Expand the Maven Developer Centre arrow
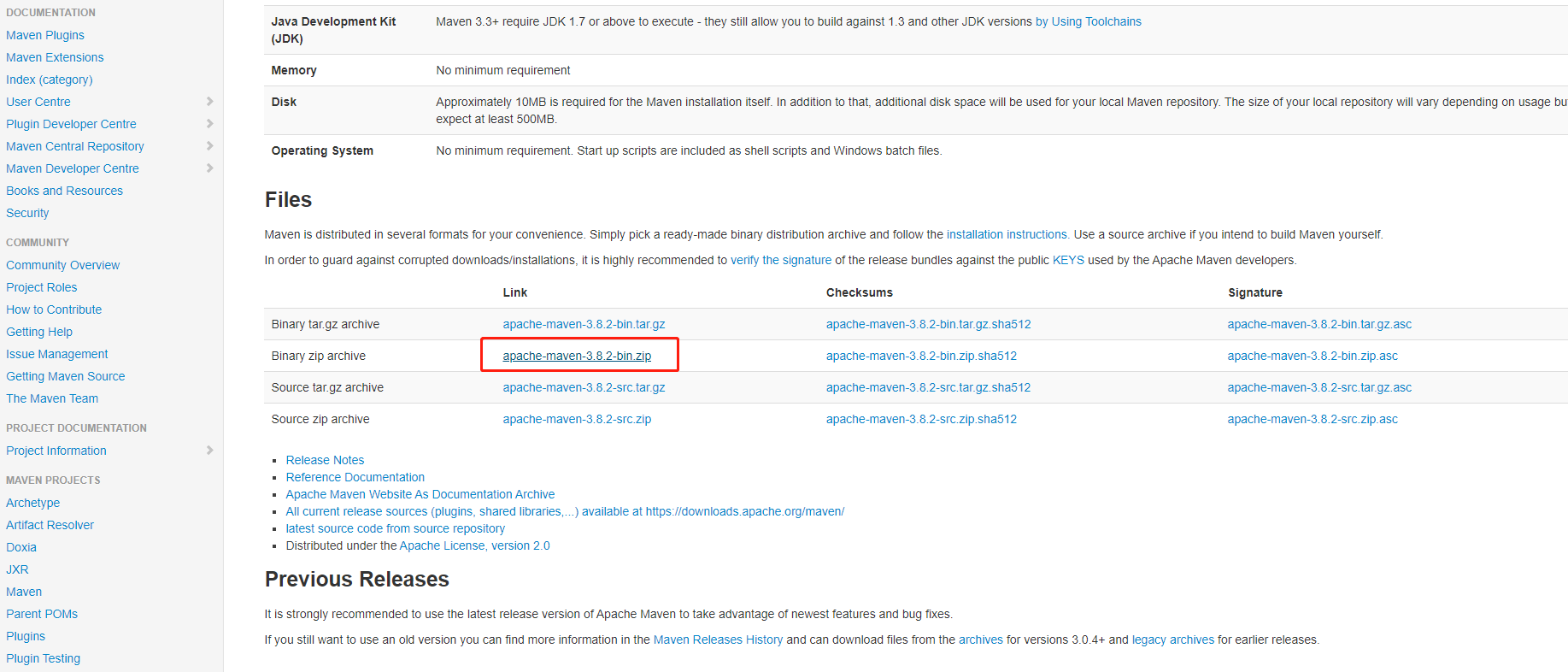1568x672 pixels. 209,168
